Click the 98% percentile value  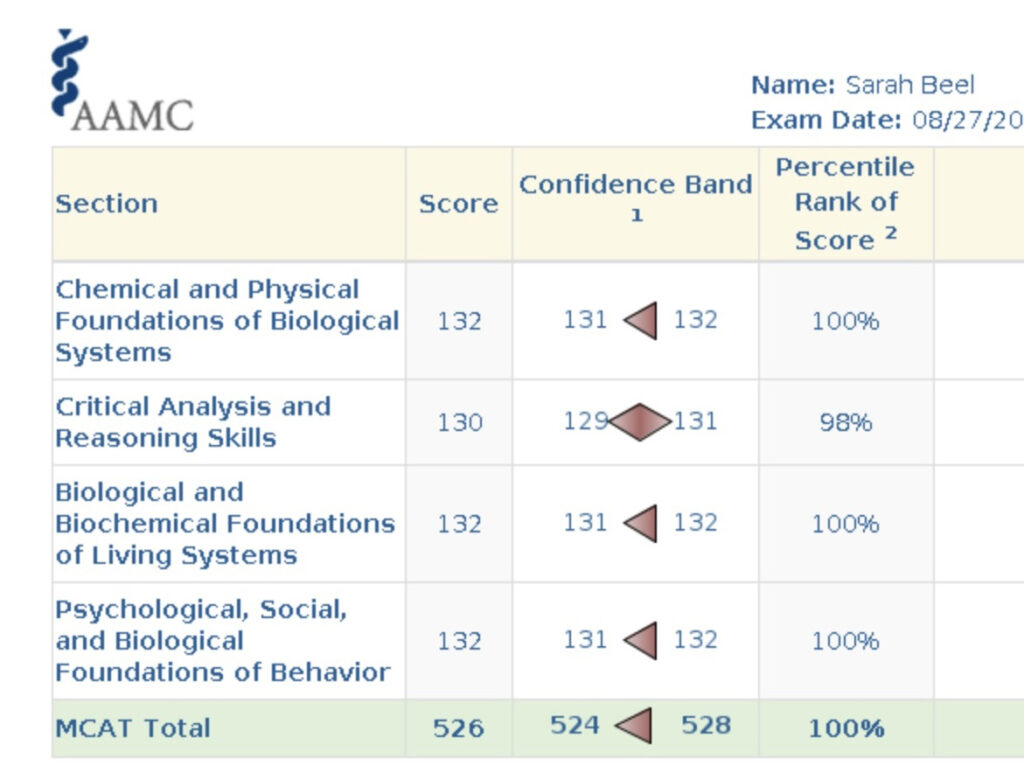coord(845,422)
